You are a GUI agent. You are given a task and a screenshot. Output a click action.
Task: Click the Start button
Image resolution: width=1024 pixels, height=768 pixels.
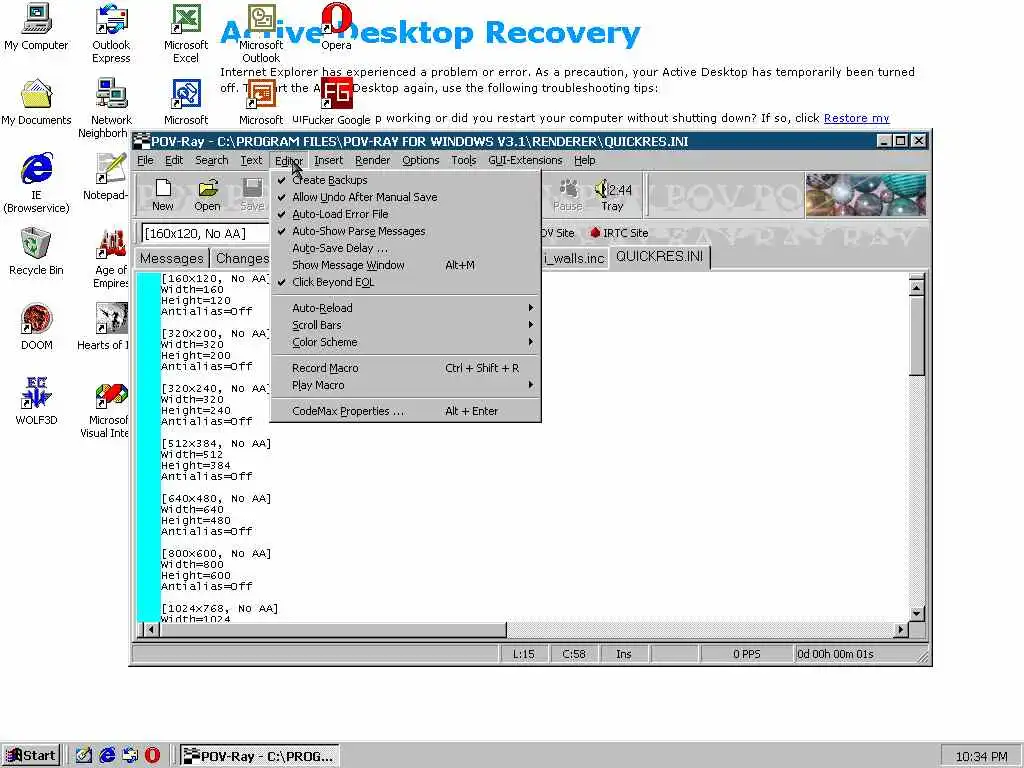(31, 756)
